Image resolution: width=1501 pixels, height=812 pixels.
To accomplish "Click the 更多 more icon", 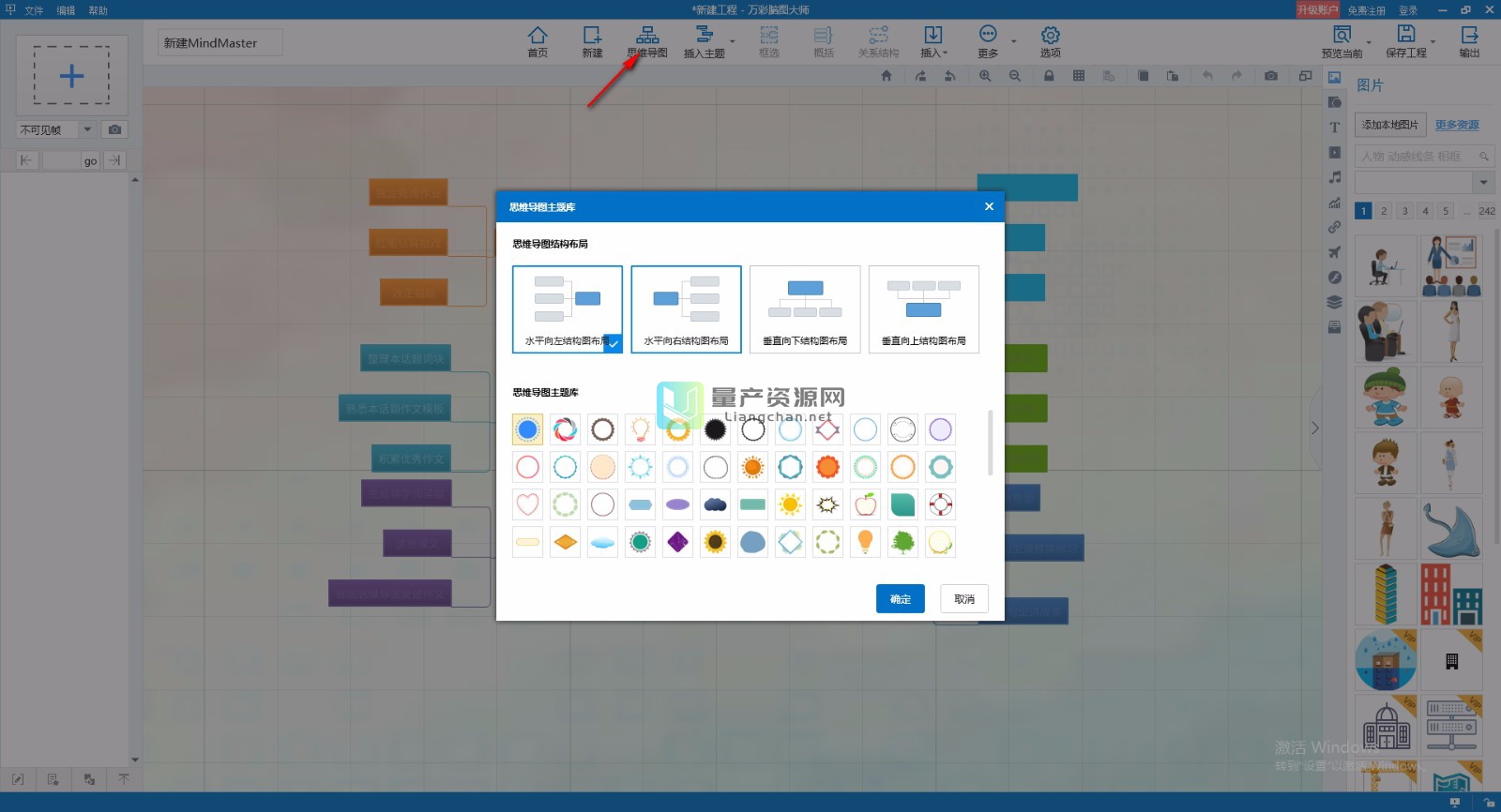I will point(988,41).
